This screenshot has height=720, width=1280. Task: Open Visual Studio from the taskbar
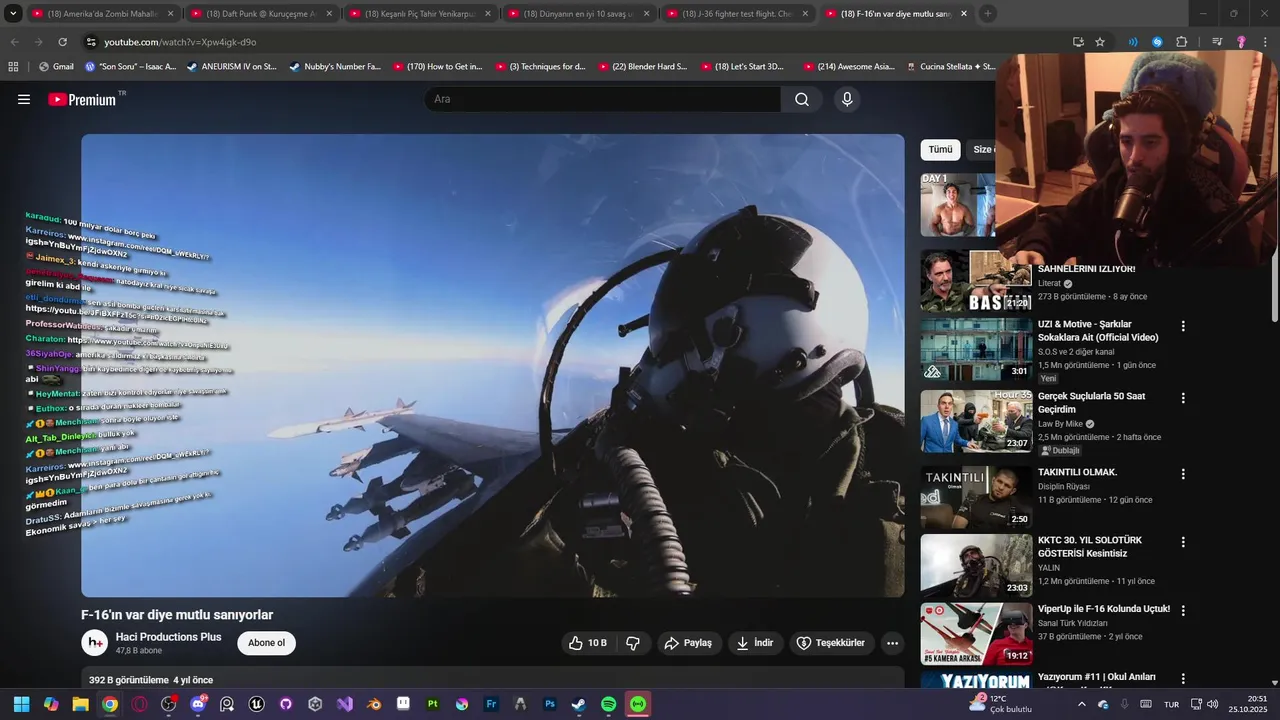click(345, 704)
